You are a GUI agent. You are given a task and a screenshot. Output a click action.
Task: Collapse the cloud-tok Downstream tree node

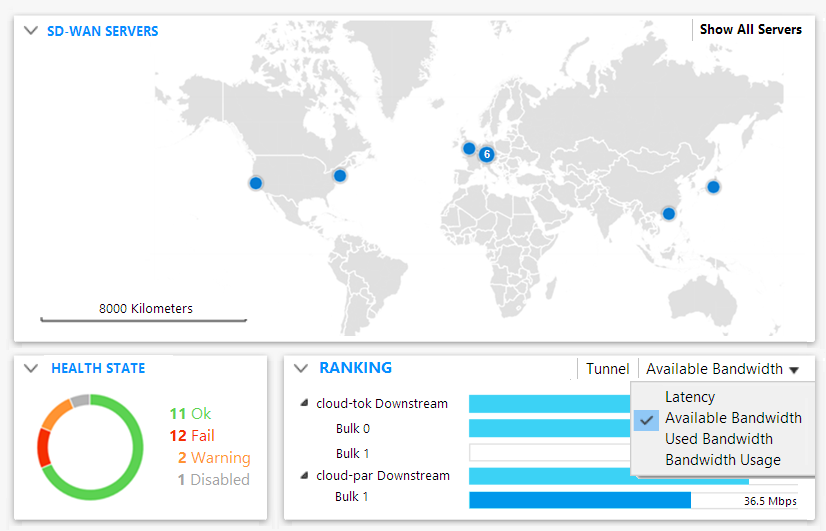[304, 404]
